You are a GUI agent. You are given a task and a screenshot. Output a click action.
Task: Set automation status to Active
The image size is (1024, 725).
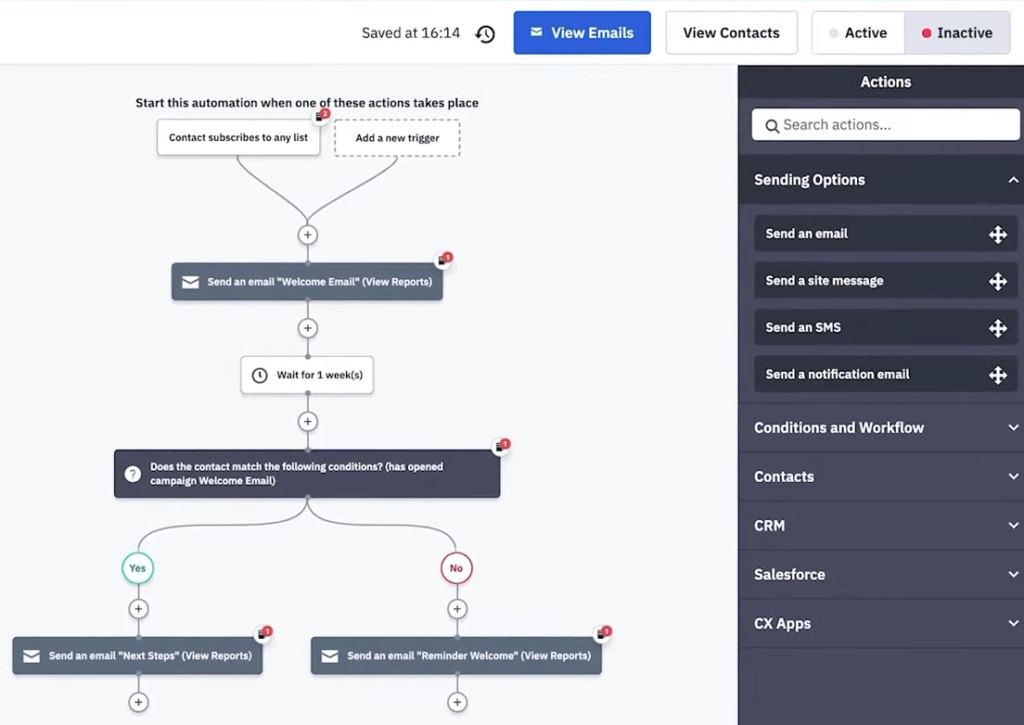(x=857, y=33)
